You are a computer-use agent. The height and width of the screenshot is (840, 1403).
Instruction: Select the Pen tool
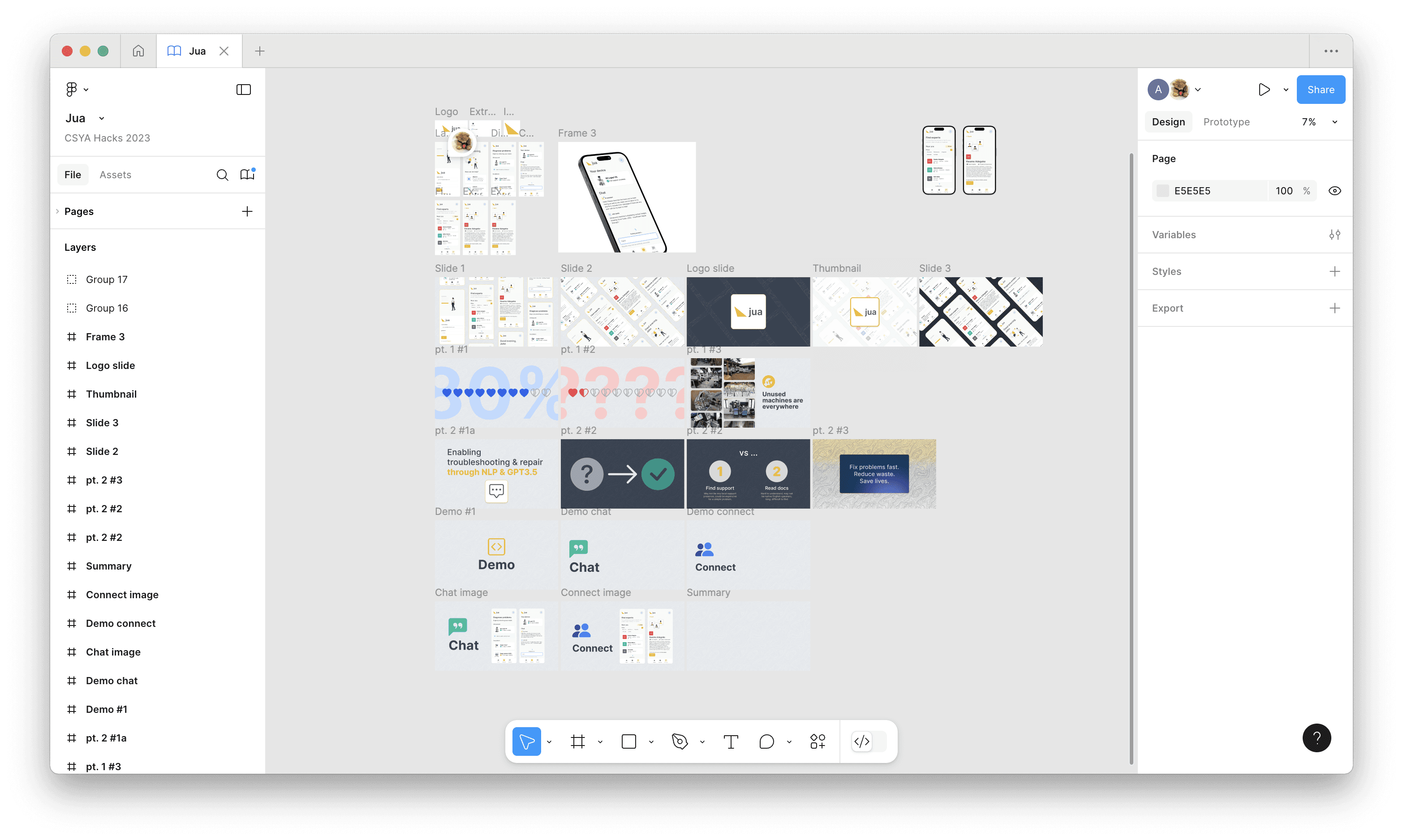pos(680,741)
